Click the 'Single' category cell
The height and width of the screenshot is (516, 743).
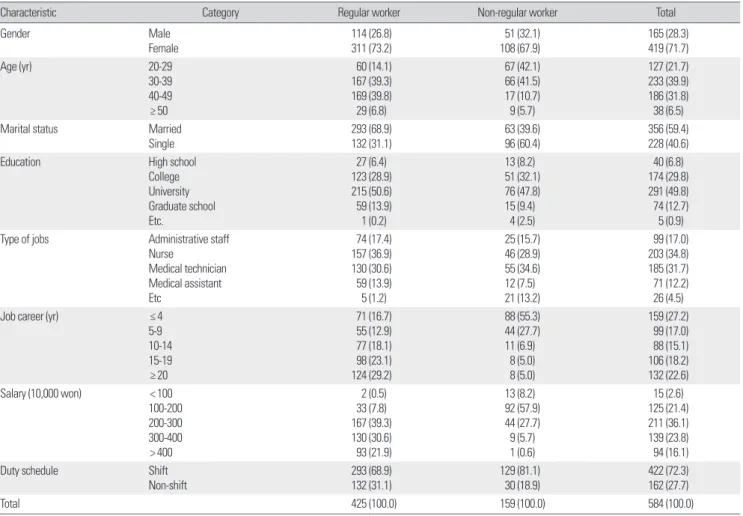(x=161, y=144)
